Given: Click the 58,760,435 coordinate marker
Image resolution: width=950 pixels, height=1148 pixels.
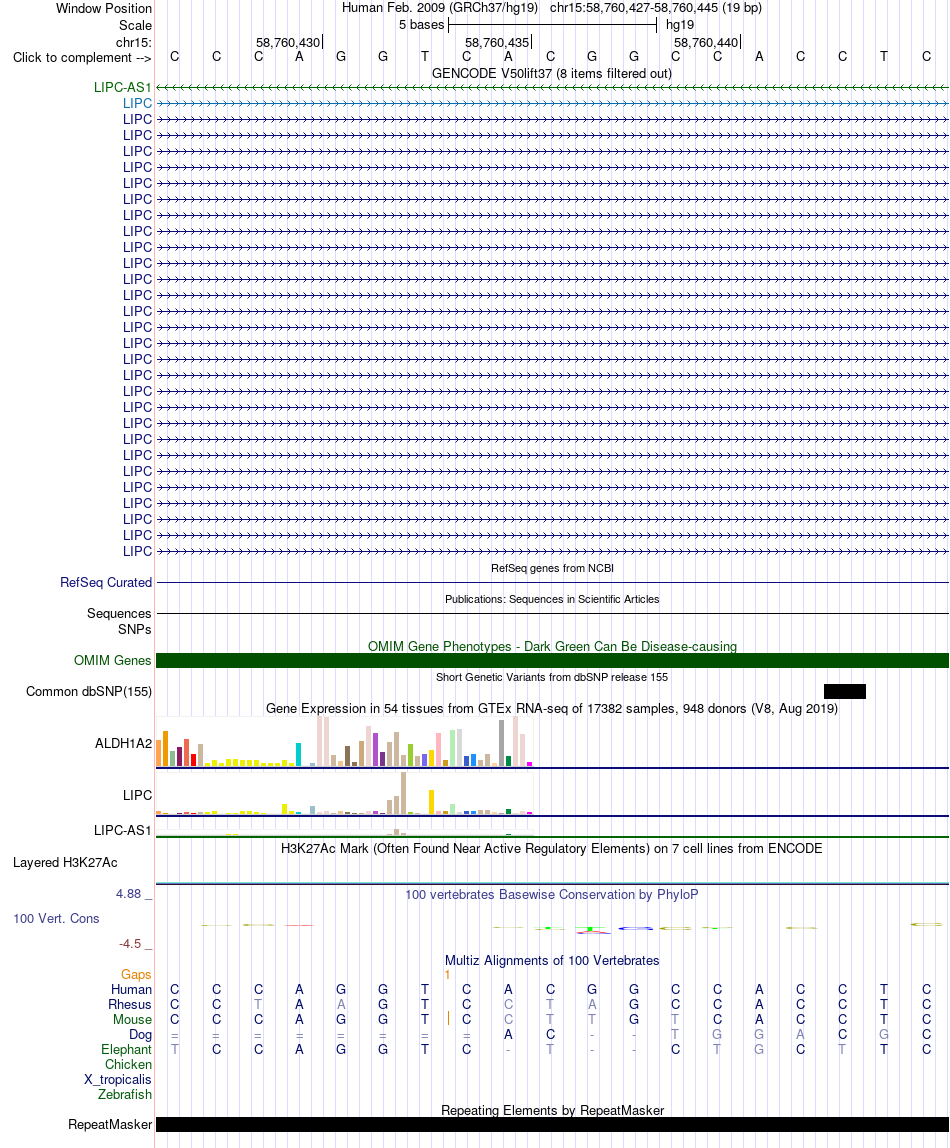Looking at the screenshot, I should click(x=497, y=42).
